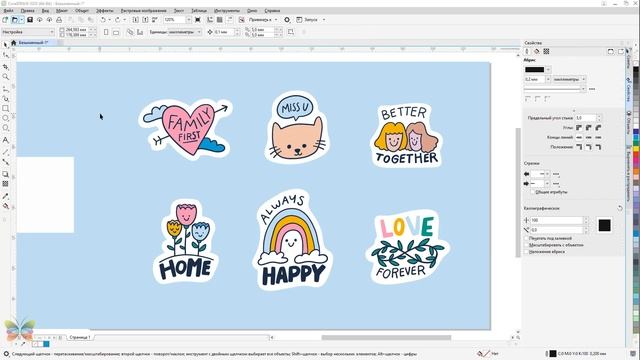Open the 'Файл' menu
This screenshot has width=640, height=360.
(8, 11)
